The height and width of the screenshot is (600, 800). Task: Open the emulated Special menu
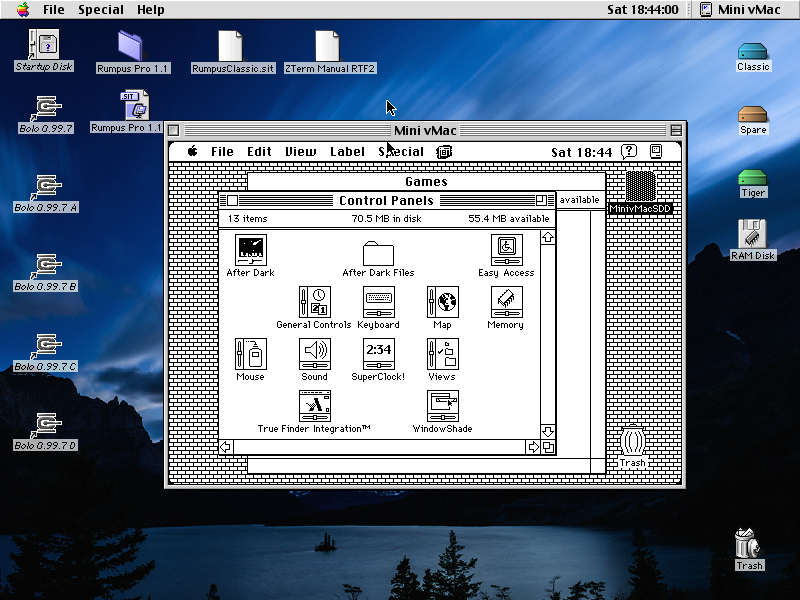click(401, 152)
